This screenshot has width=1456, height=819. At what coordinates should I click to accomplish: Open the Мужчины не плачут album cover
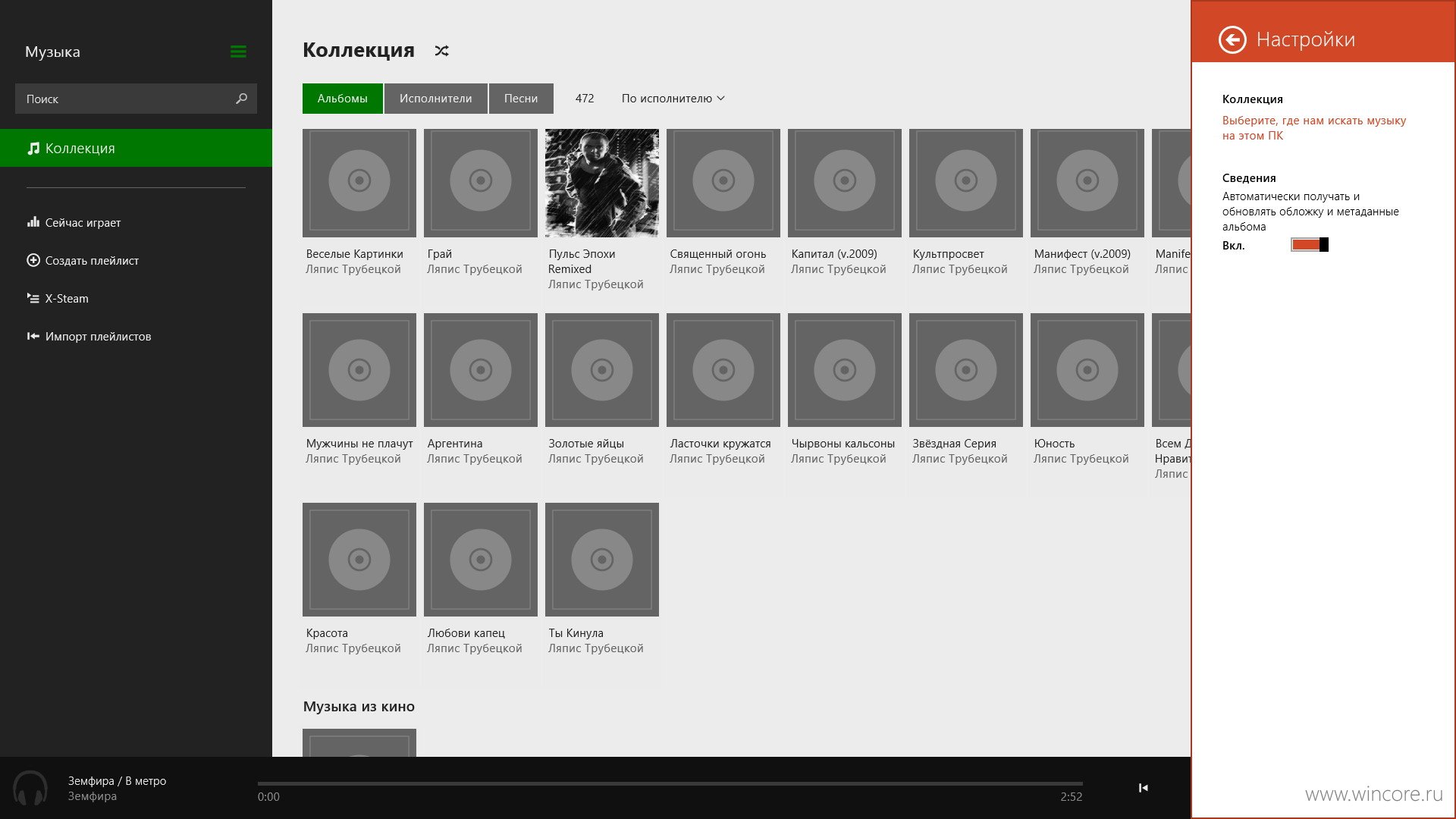(359, 370)
